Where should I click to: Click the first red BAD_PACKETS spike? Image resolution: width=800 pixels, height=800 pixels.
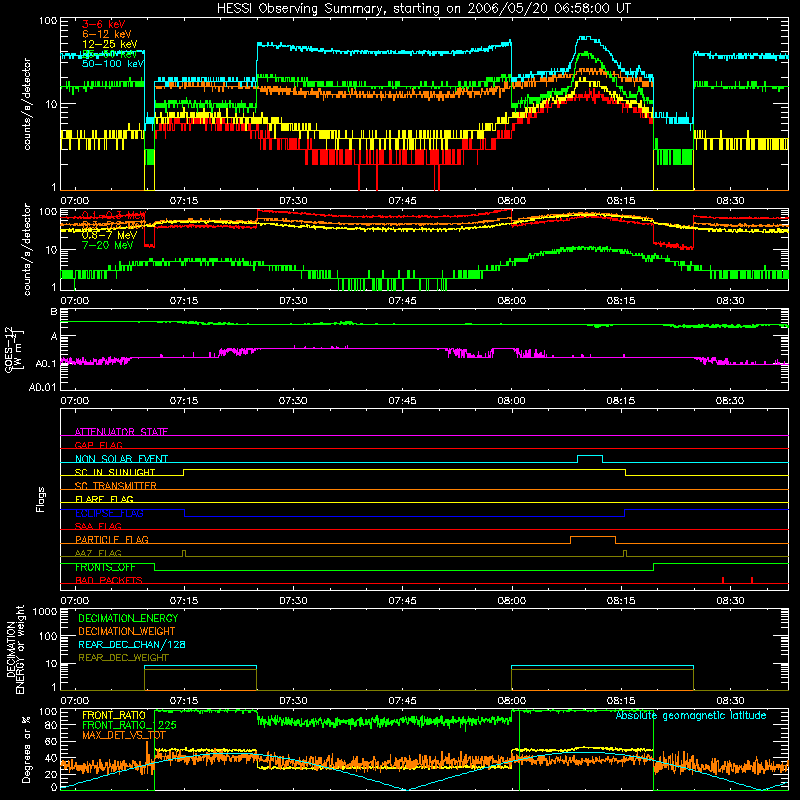[x=723, y=580]
